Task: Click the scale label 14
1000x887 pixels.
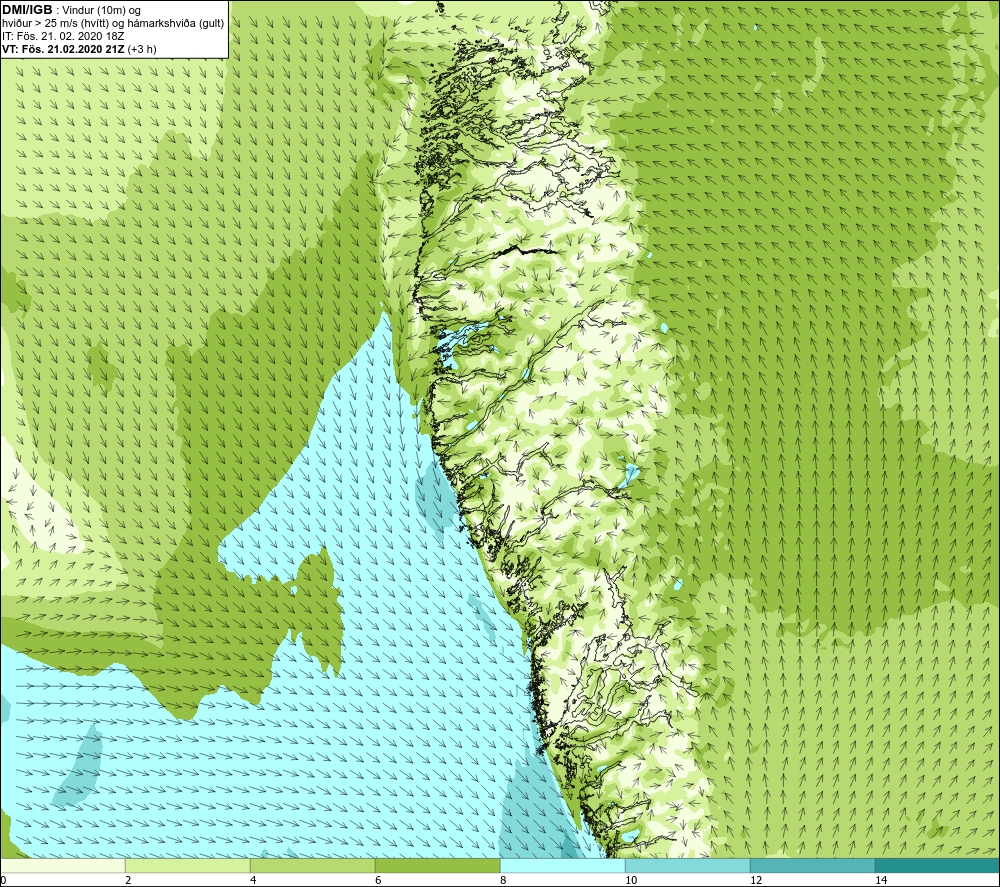Action: (881, 880)
